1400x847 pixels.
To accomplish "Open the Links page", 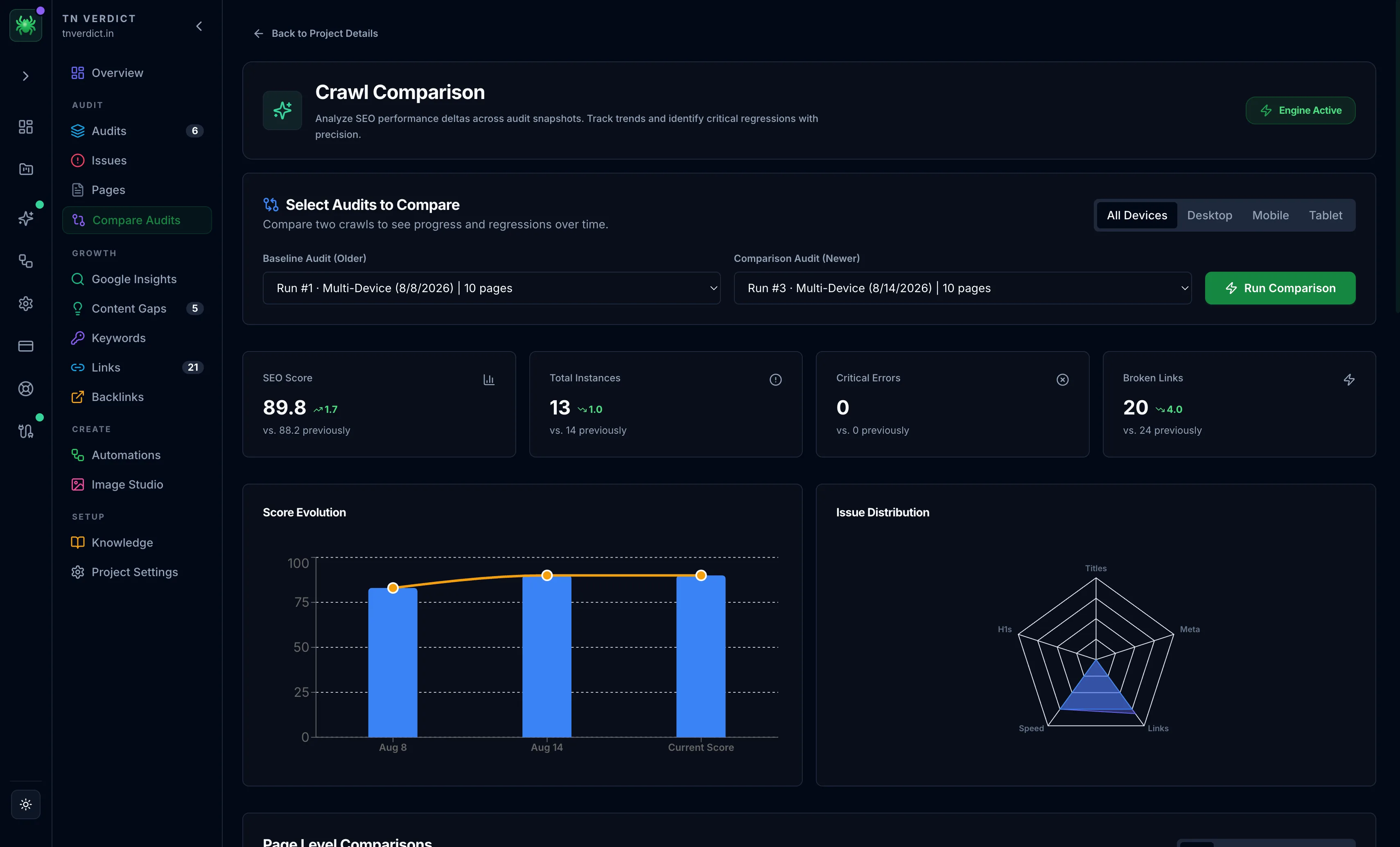I will (x=137, y=367).
